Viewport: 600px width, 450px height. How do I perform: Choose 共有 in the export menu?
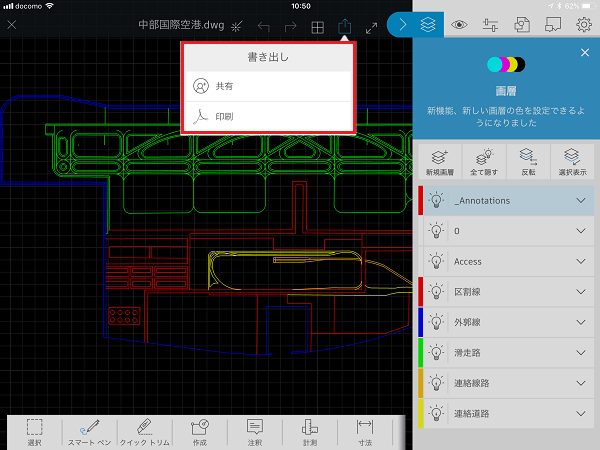pos(268,86)
